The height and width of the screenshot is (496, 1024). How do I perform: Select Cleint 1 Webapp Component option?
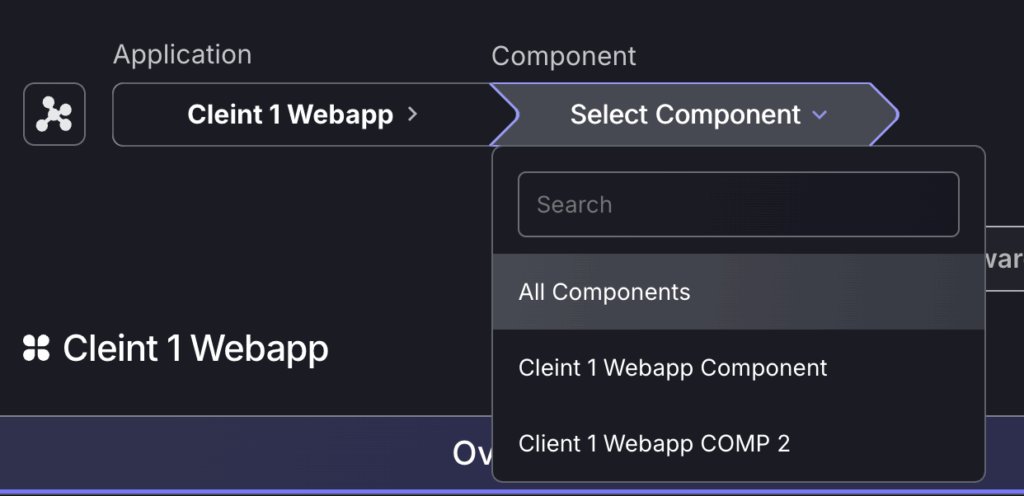[738, 367]
